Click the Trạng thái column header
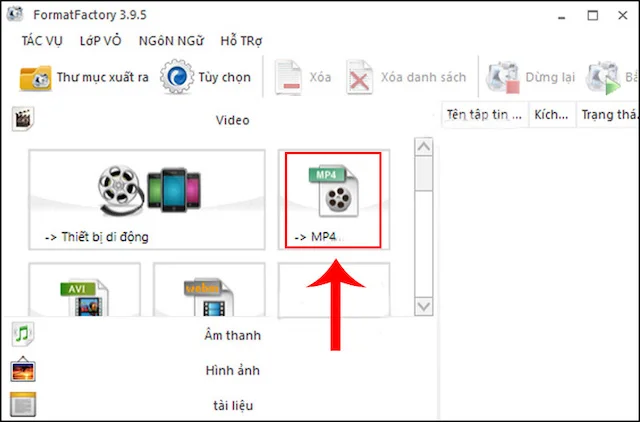 tap(608, 115)
